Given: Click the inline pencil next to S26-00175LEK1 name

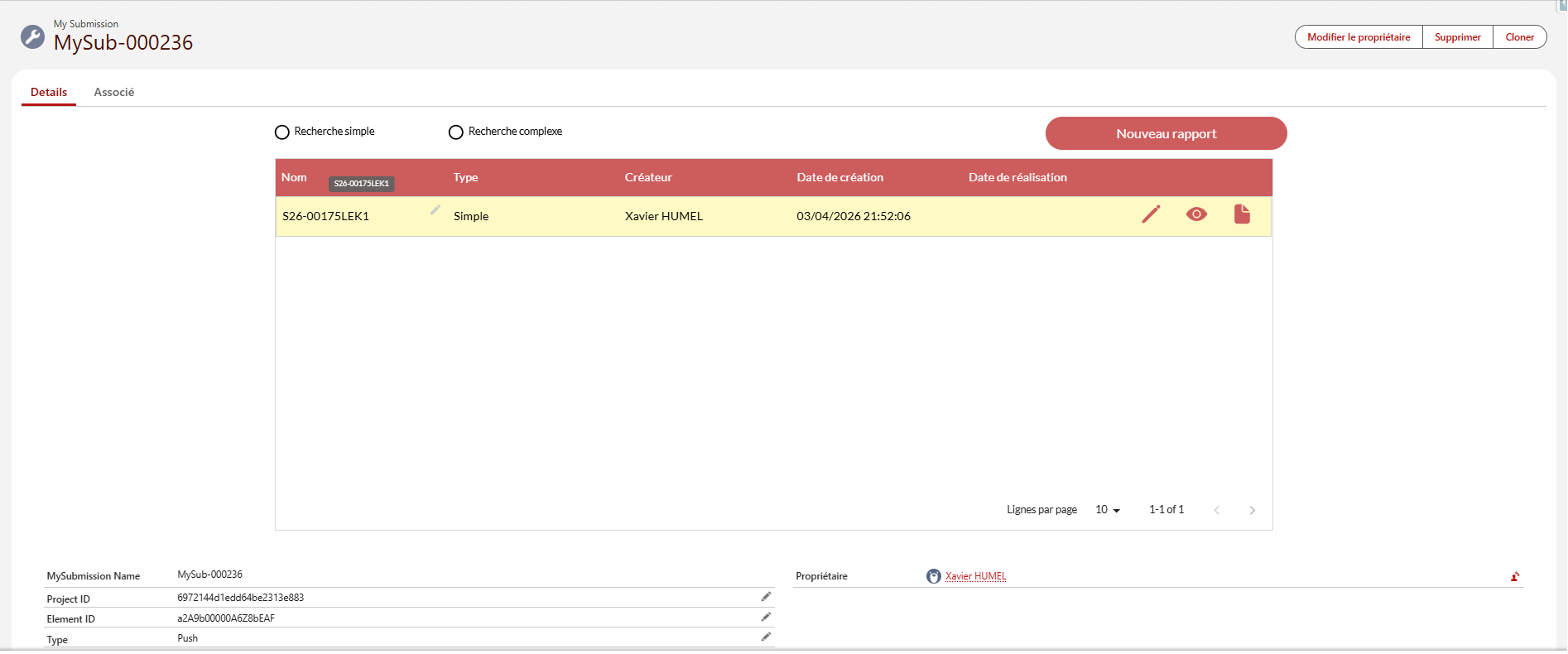Looking at the screenshot, I should pyautogui.click(x=435, y=209).
